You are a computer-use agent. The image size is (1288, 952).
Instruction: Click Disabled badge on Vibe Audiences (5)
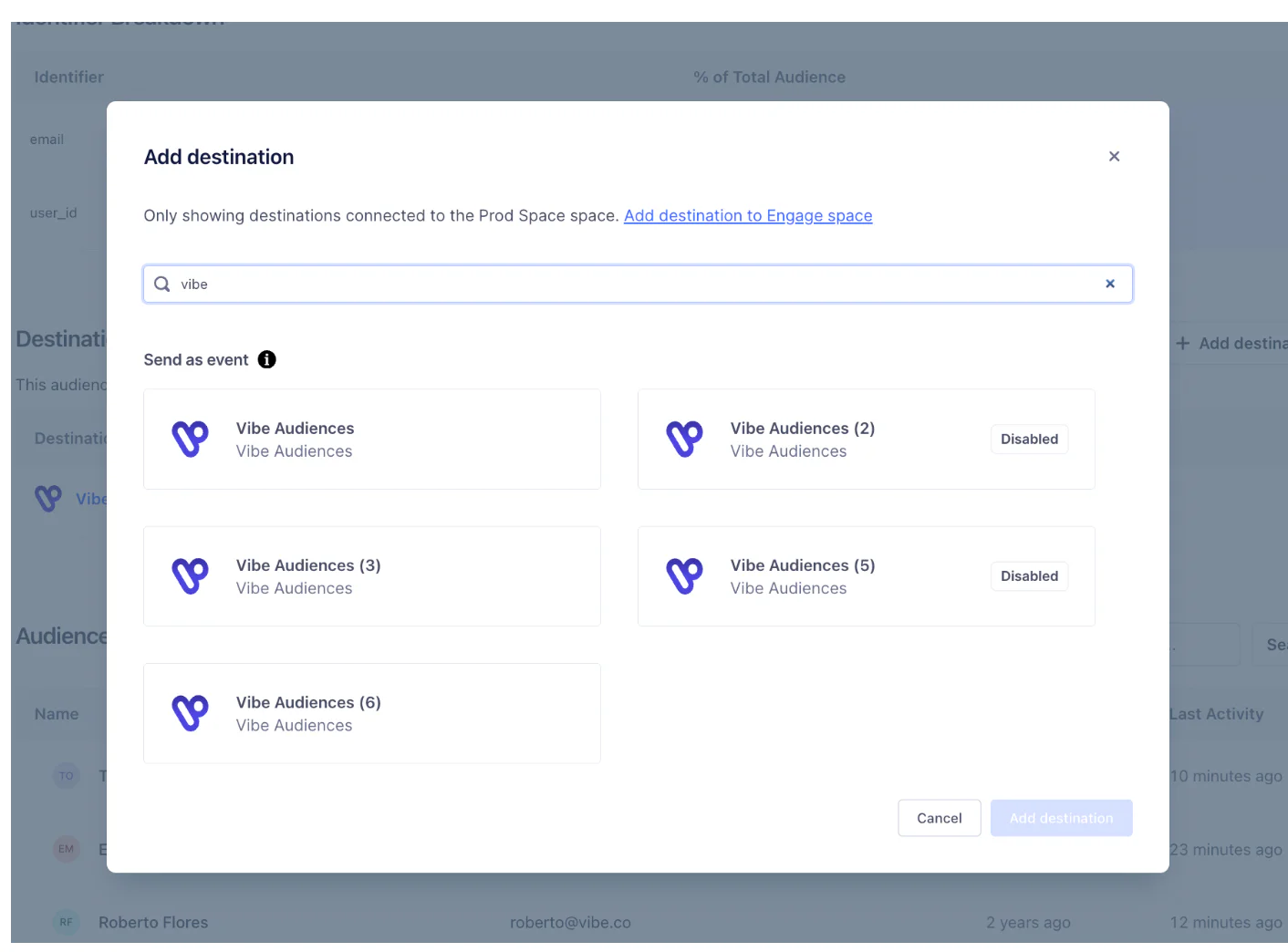point(1029,575)
